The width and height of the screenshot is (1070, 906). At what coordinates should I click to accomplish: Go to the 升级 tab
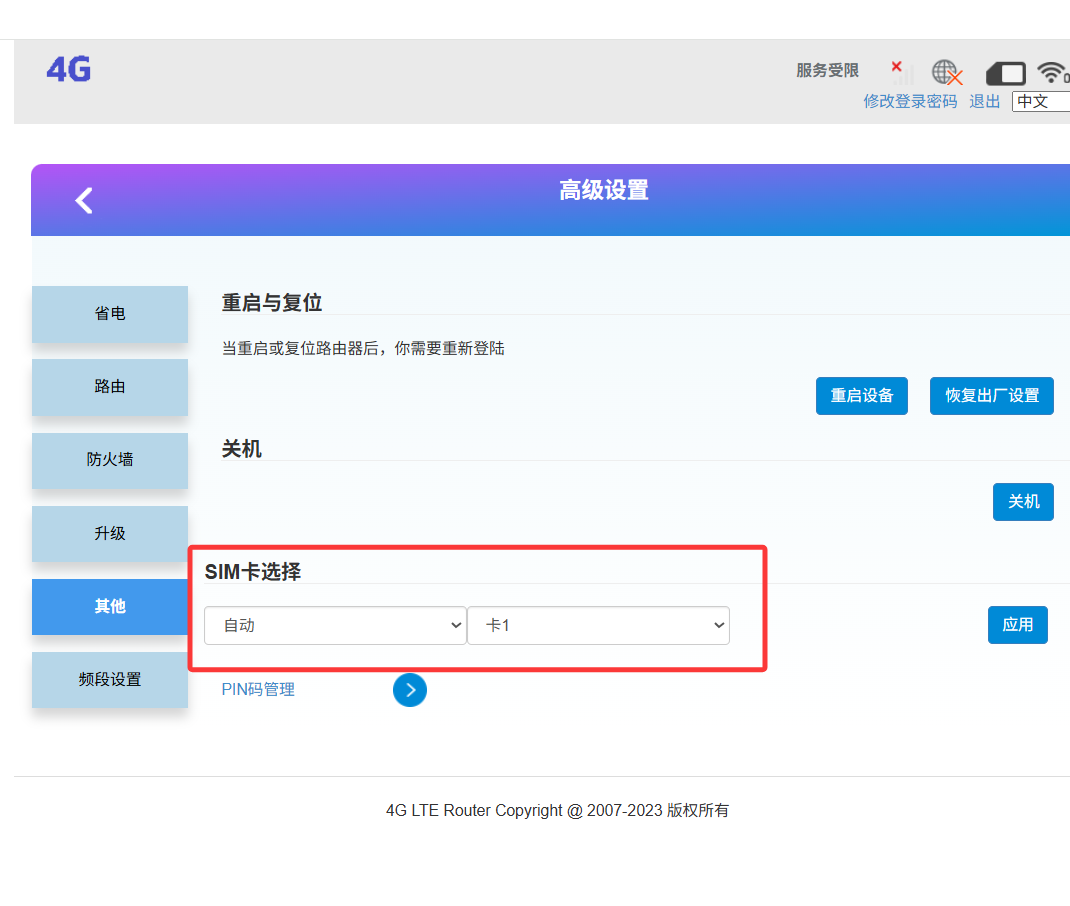[110, 534]
